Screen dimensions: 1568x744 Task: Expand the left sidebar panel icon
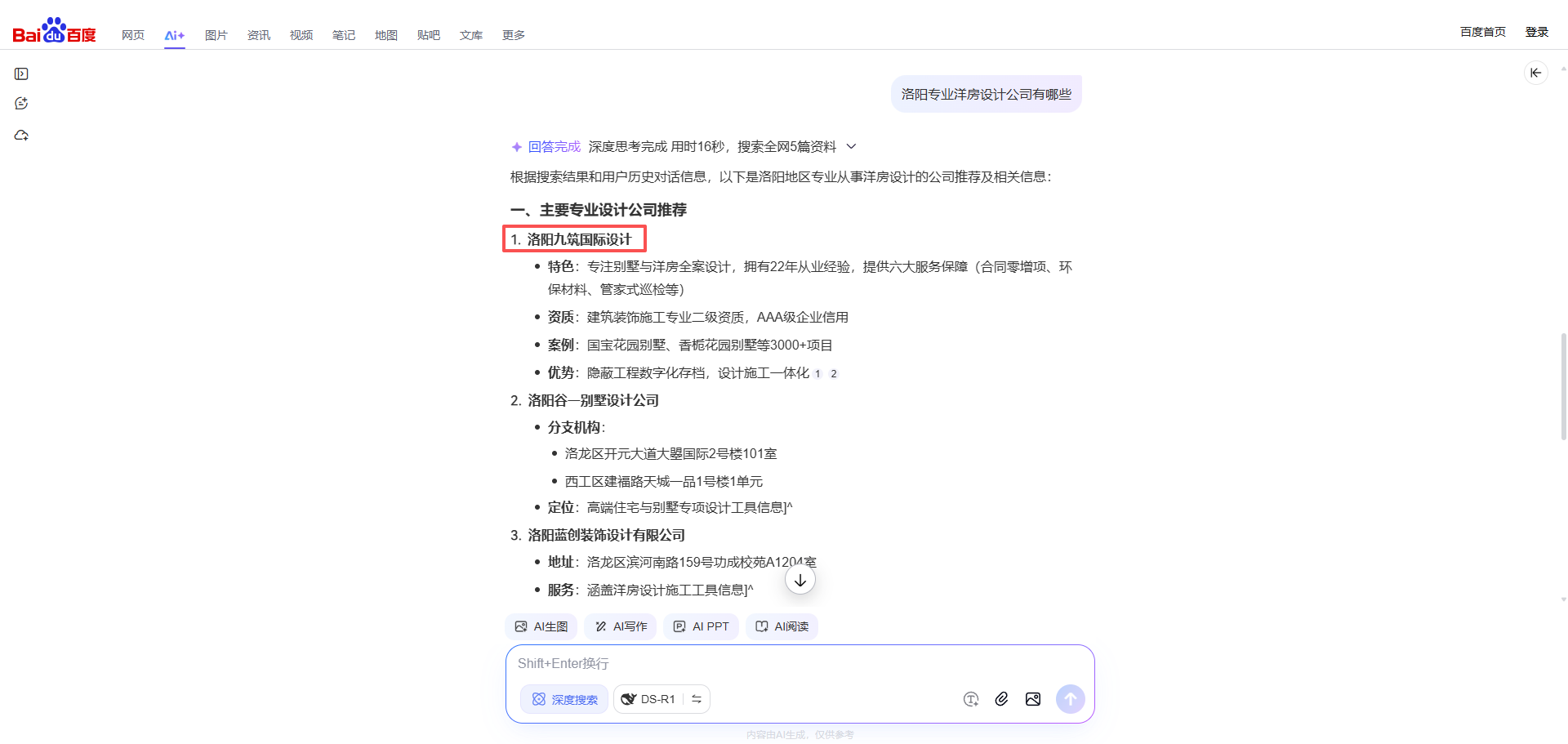(x=22, y=74)
